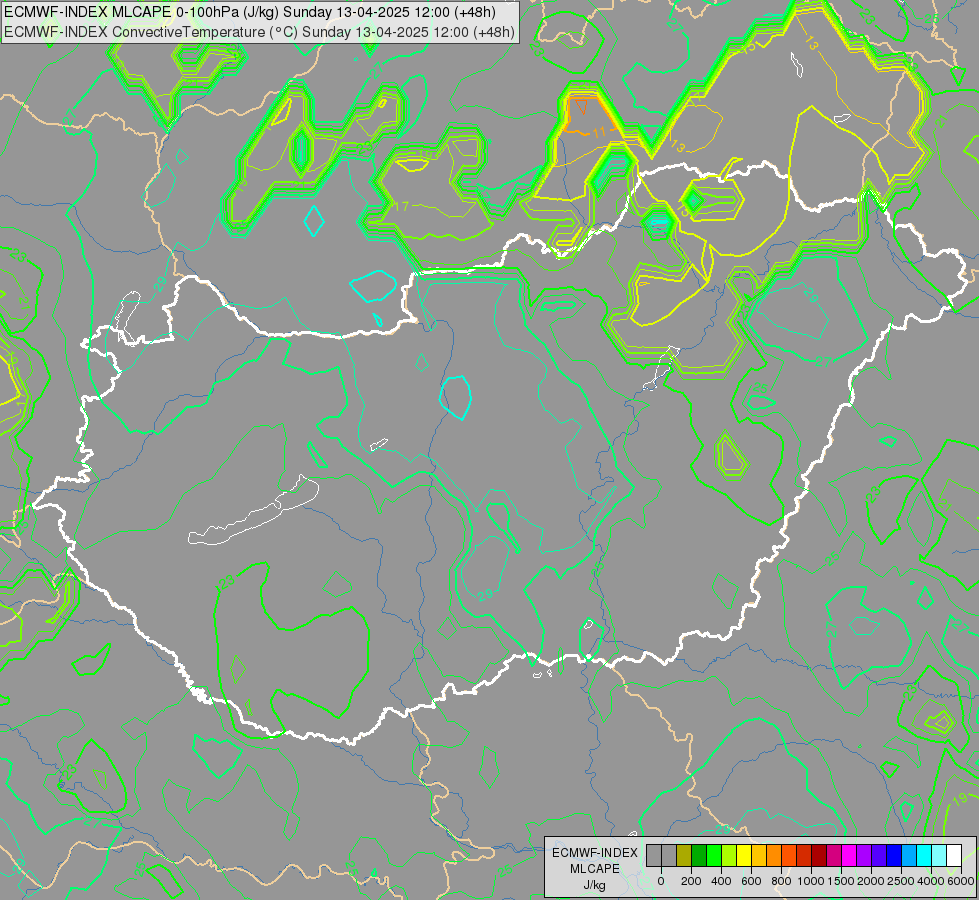
Task: Click the ConvectiveTemperature title line
Action: (260, 32)
